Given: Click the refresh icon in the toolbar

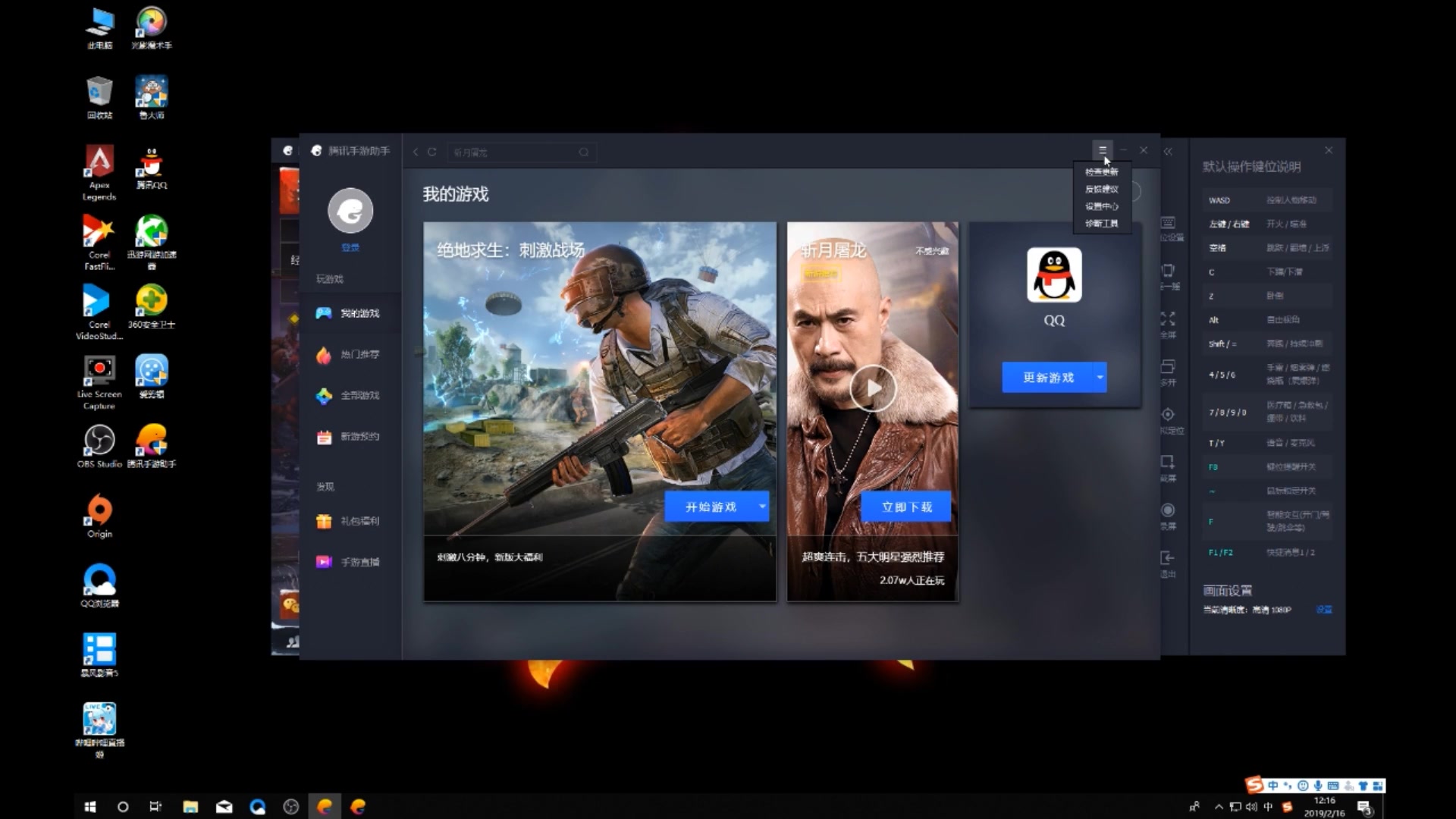Looking at the screenshot, I should (x=431, y=152).
